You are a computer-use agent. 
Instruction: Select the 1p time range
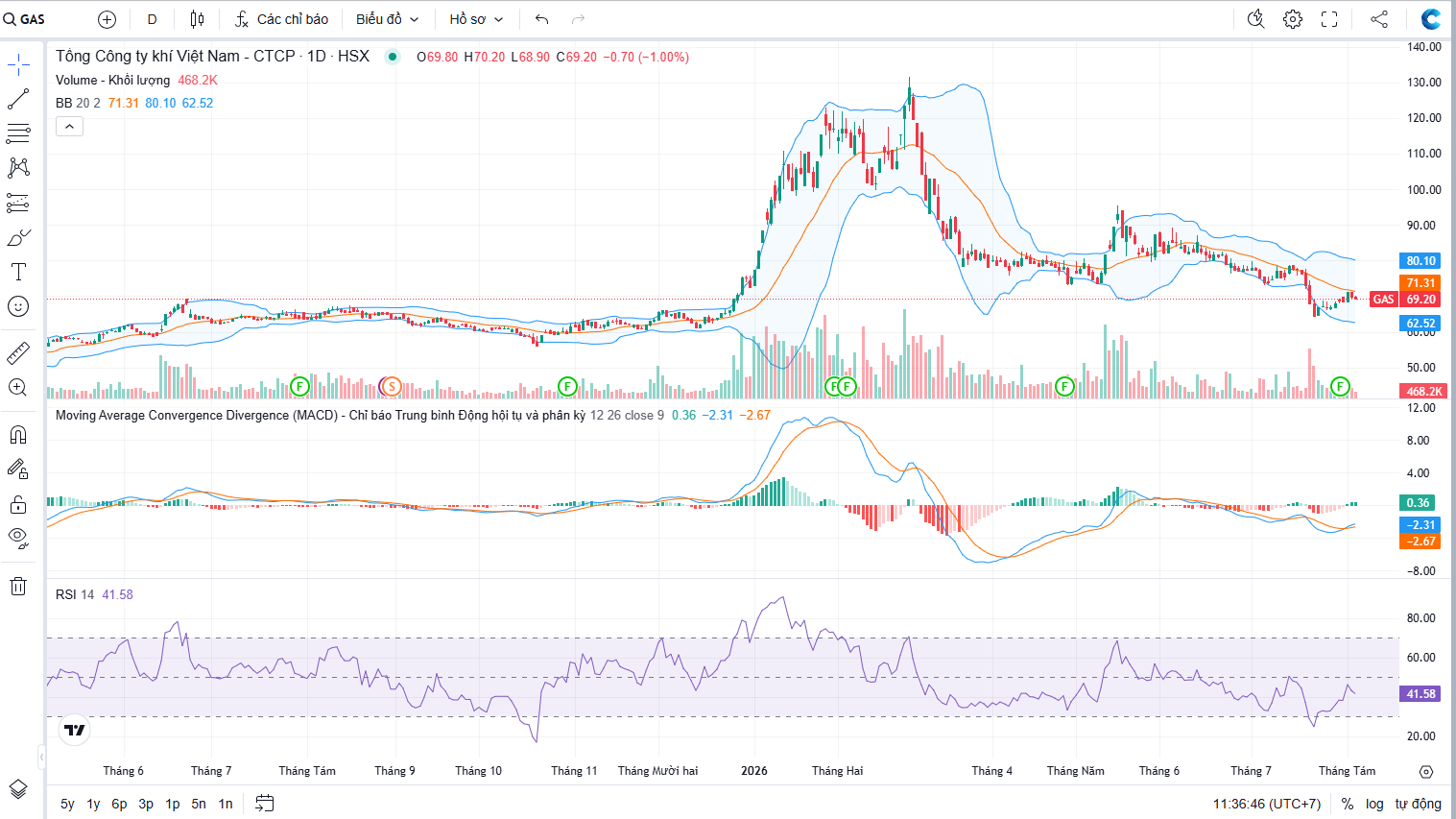[x=173, y=804]
